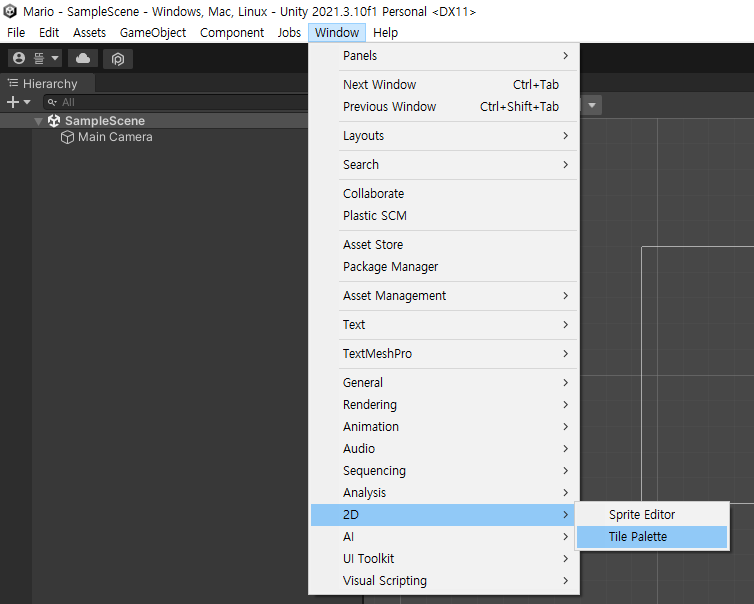
Task: Expand the Animation submenu
Action: click(x=444, y=427)
